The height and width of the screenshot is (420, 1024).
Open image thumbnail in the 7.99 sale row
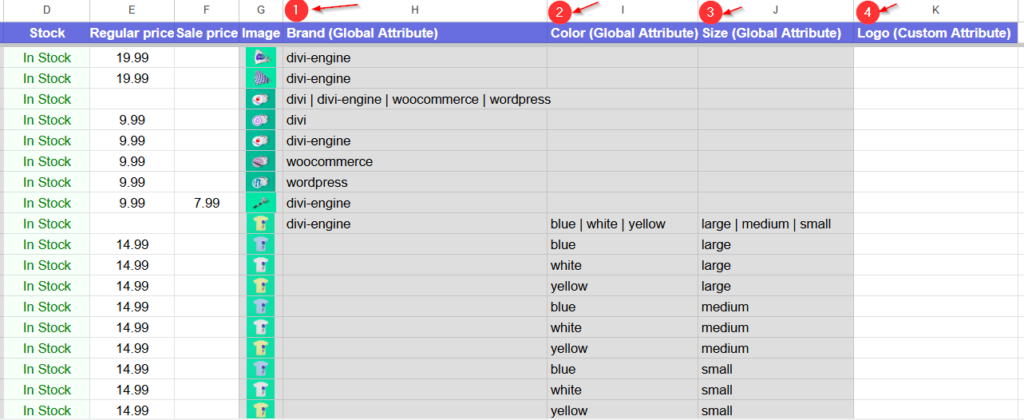tap(261, 203)
